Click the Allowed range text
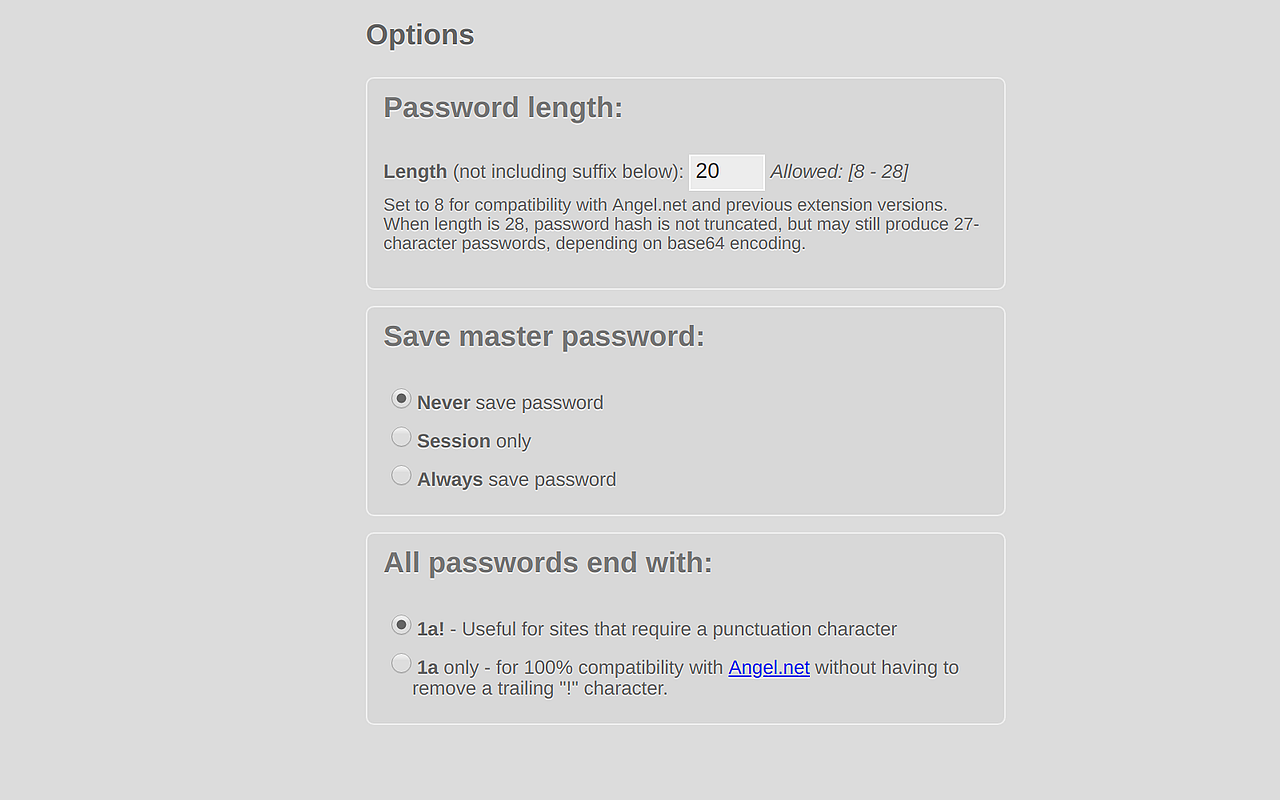Viewport: 1280px width, 800px height. coord(840,171)
